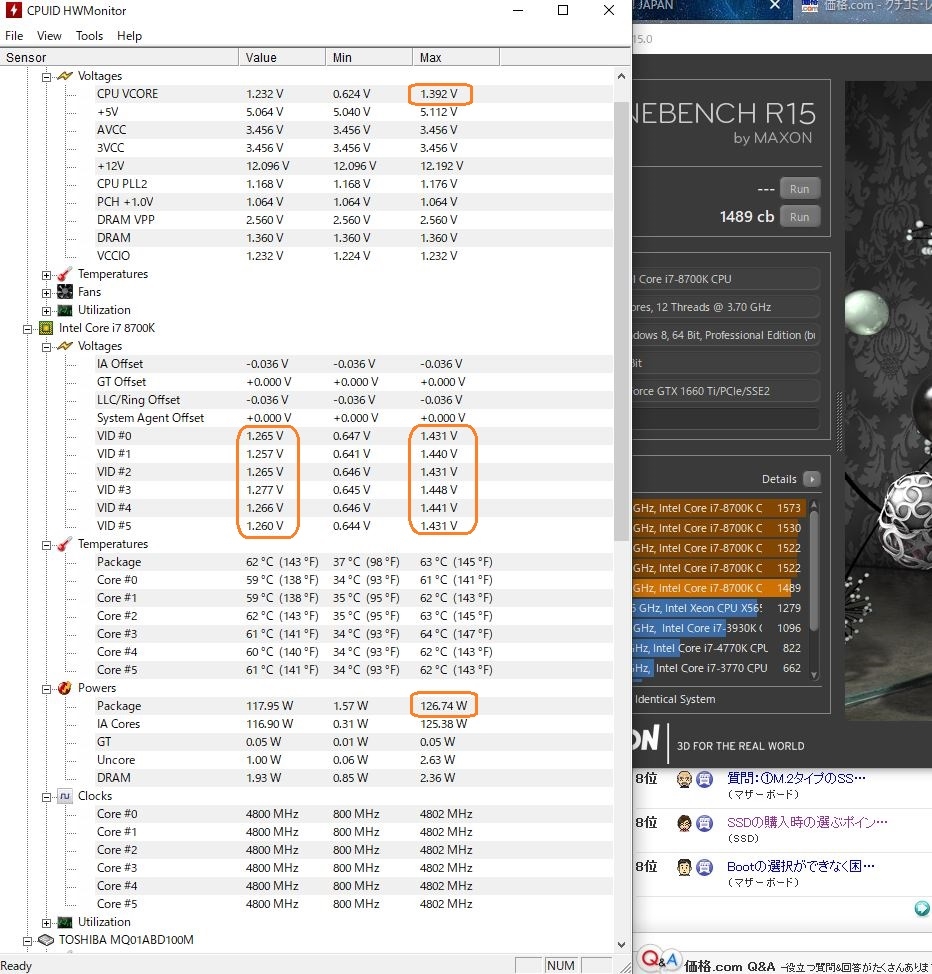Collapse the Powers group
Viewport: 932px width, 974px height.
[47, 690]
